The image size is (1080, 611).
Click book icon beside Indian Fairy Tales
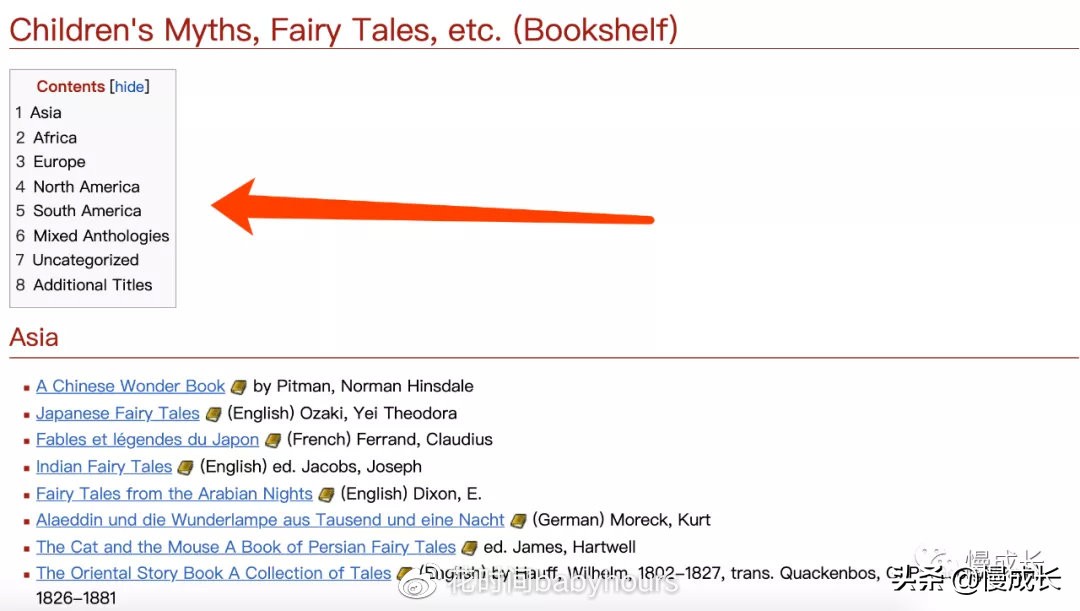tap(185, 467)
